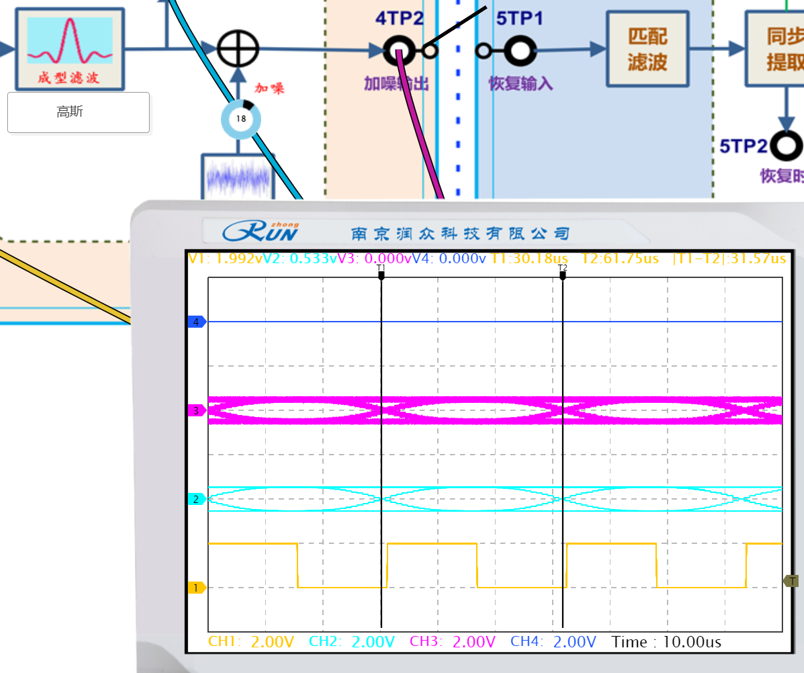Select the 5TP2 test point

788,146
